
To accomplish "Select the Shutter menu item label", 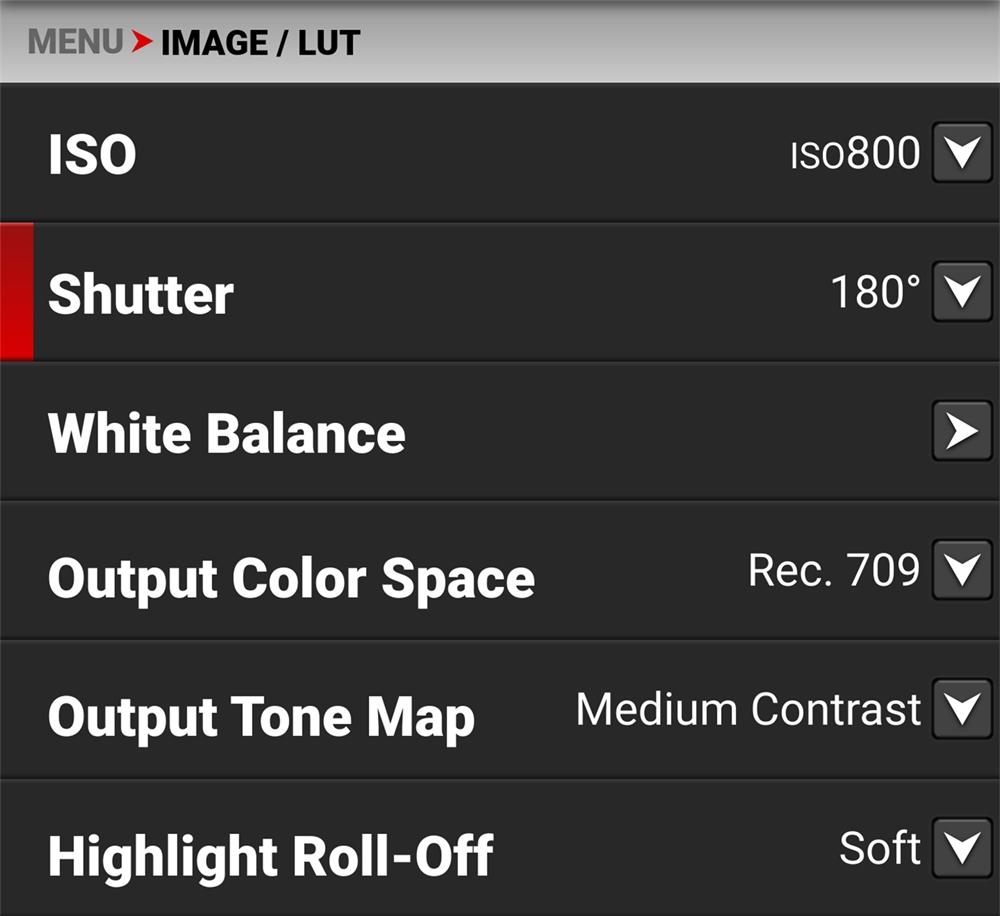I will click(141, 295).
